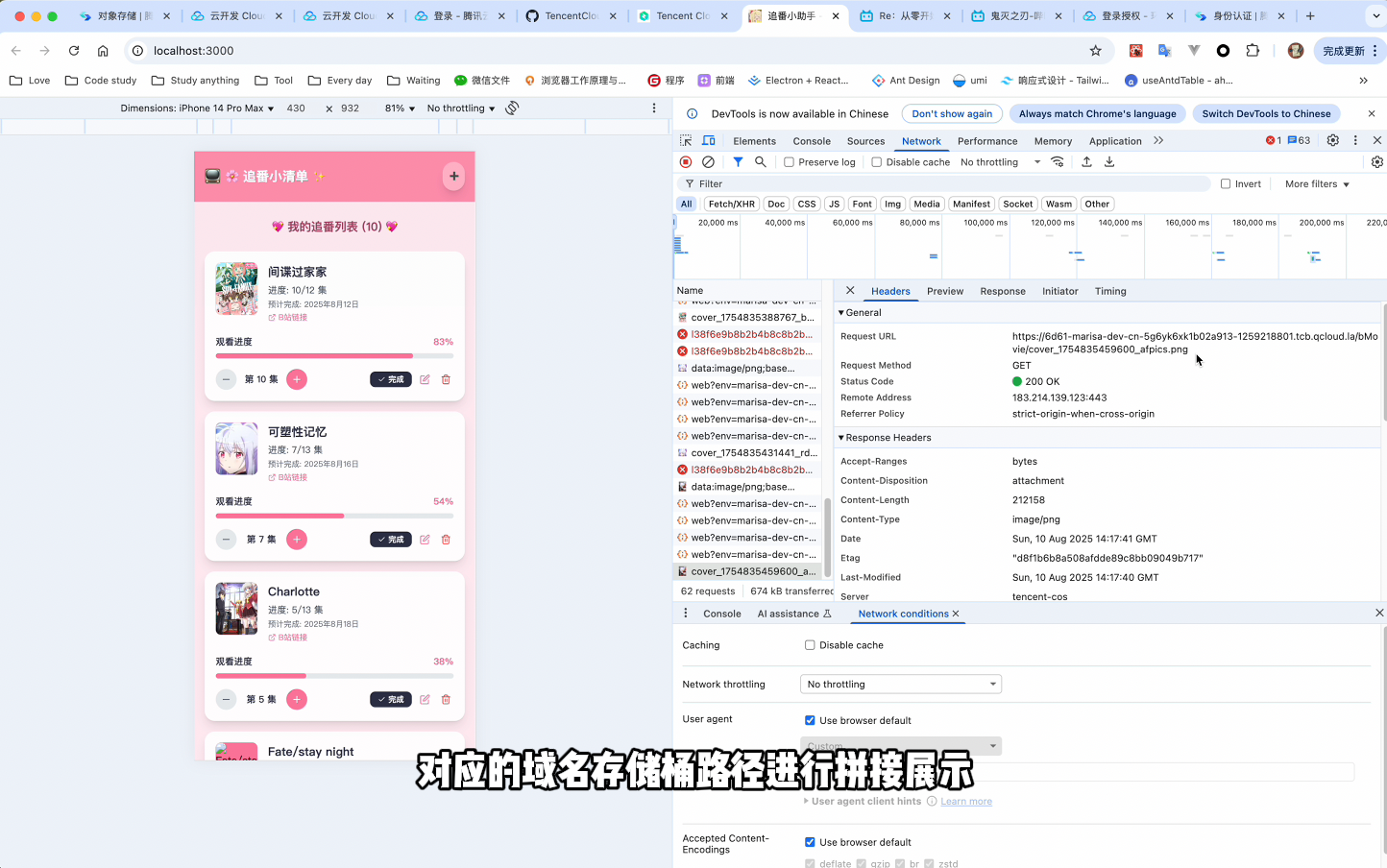
Task: Click the search requests magnifier icon
Action: pos(761,161)
